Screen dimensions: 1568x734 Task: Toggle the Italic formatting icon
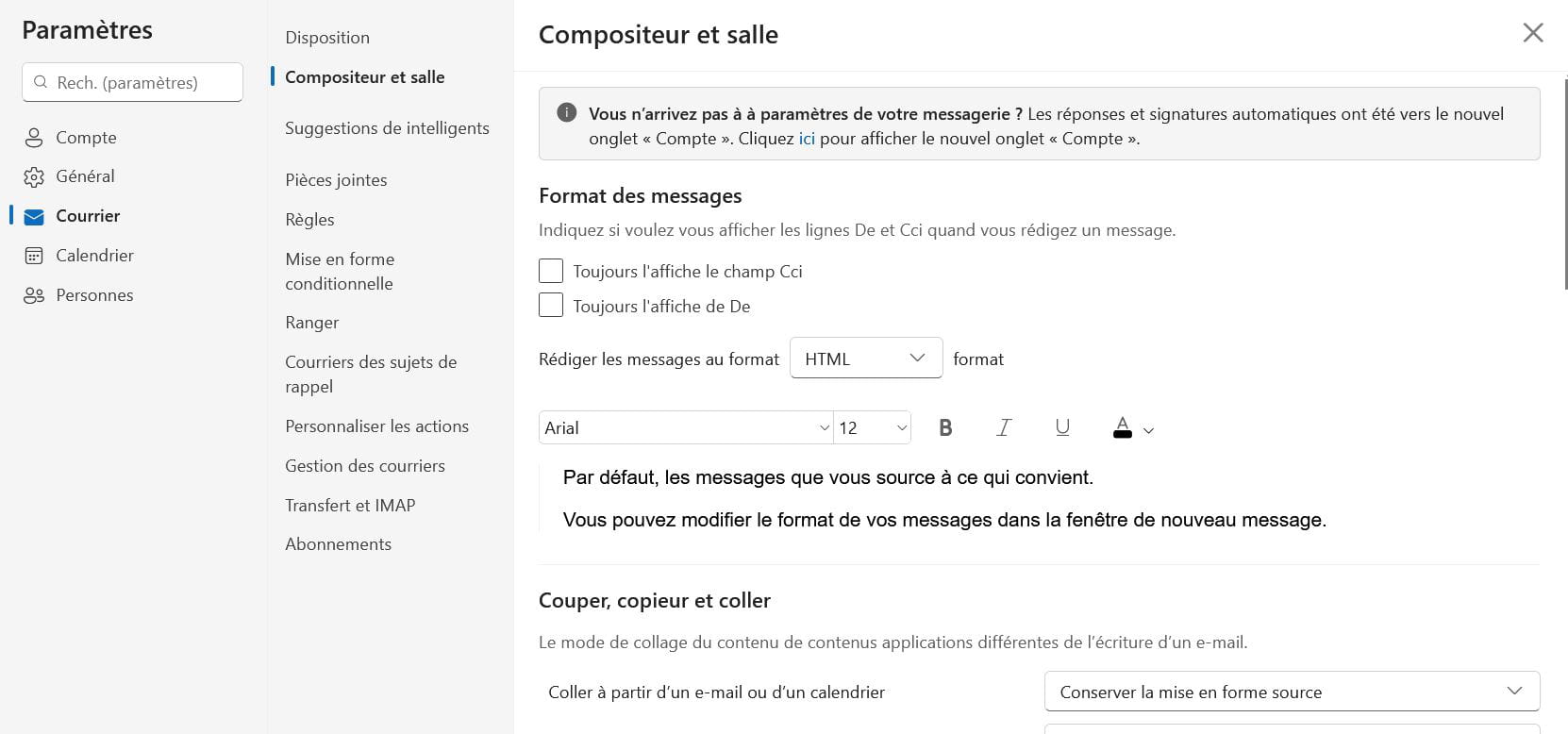pos(1004,428)
